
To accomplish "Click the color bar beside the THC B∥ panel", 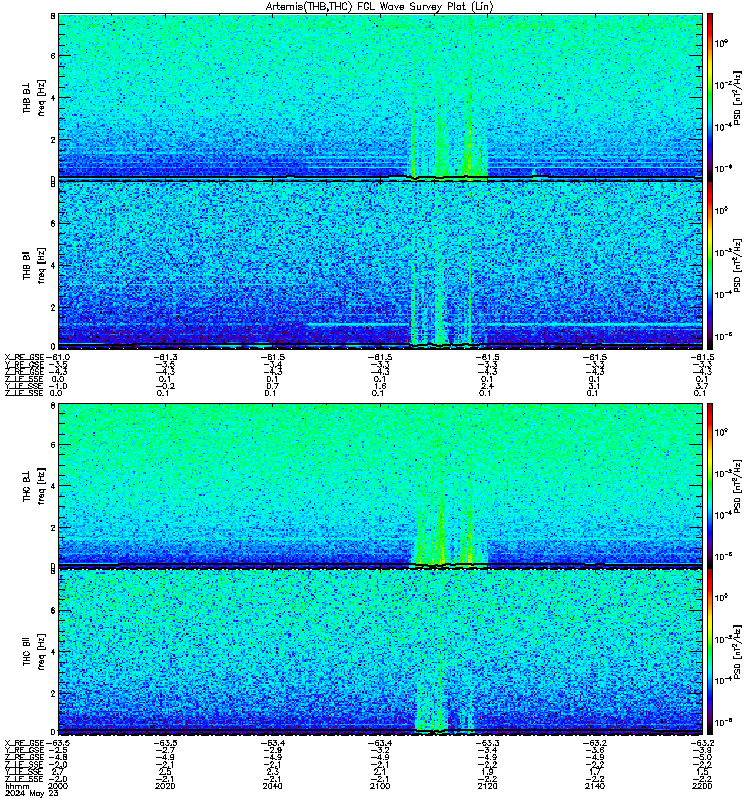I will (x=710, y=651).
